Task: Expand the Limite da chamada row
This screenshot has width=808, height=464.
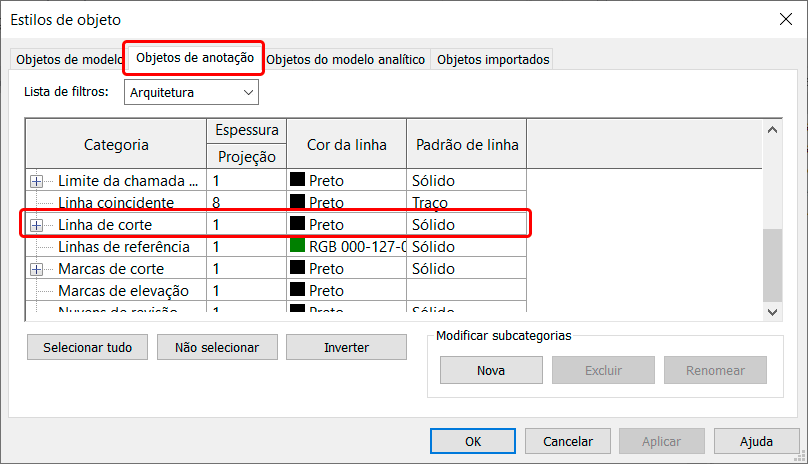Action: pyautogui.click(x=36, y=181)
